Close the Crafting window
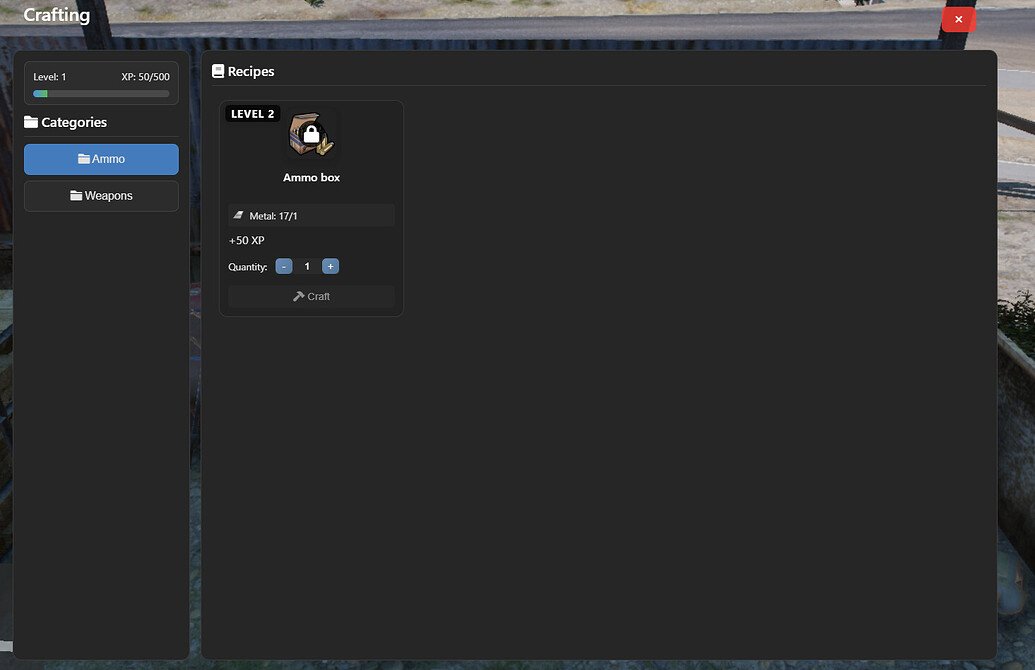Screen dimensions: 1035x670 tap(958, 19)
